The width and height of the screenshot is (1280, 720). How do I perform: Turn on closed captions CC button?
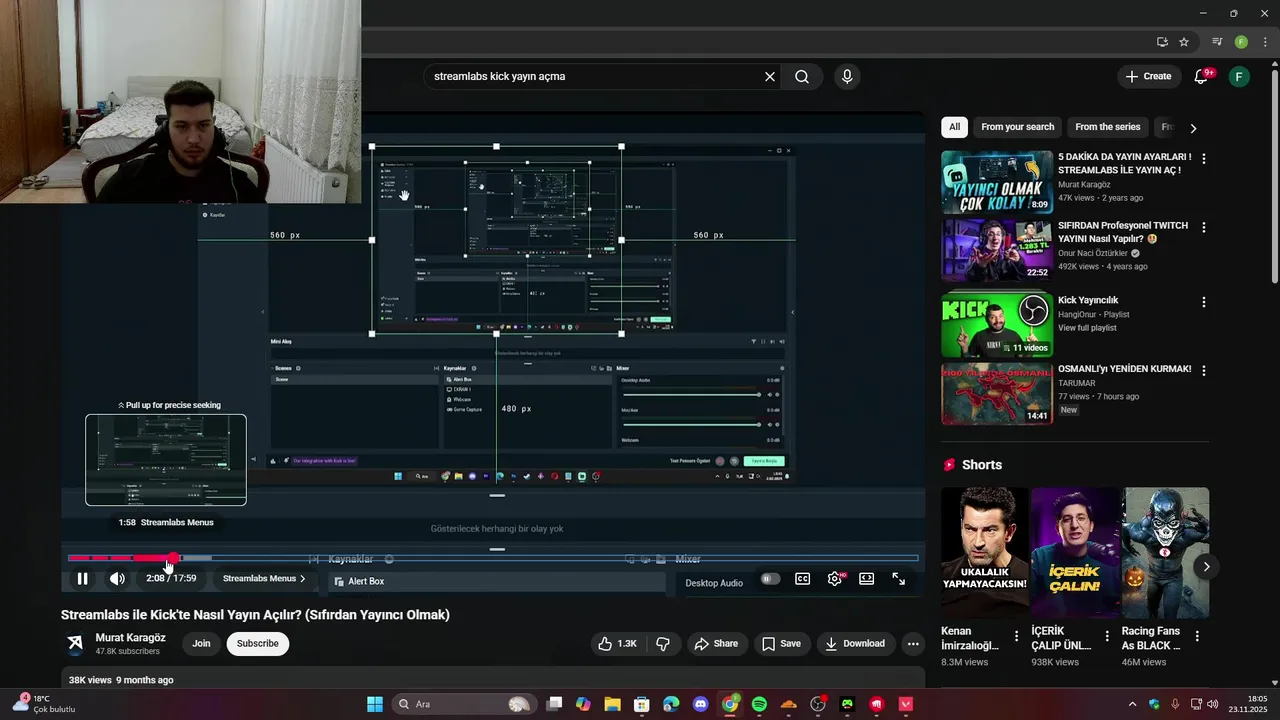pos(802,579)
